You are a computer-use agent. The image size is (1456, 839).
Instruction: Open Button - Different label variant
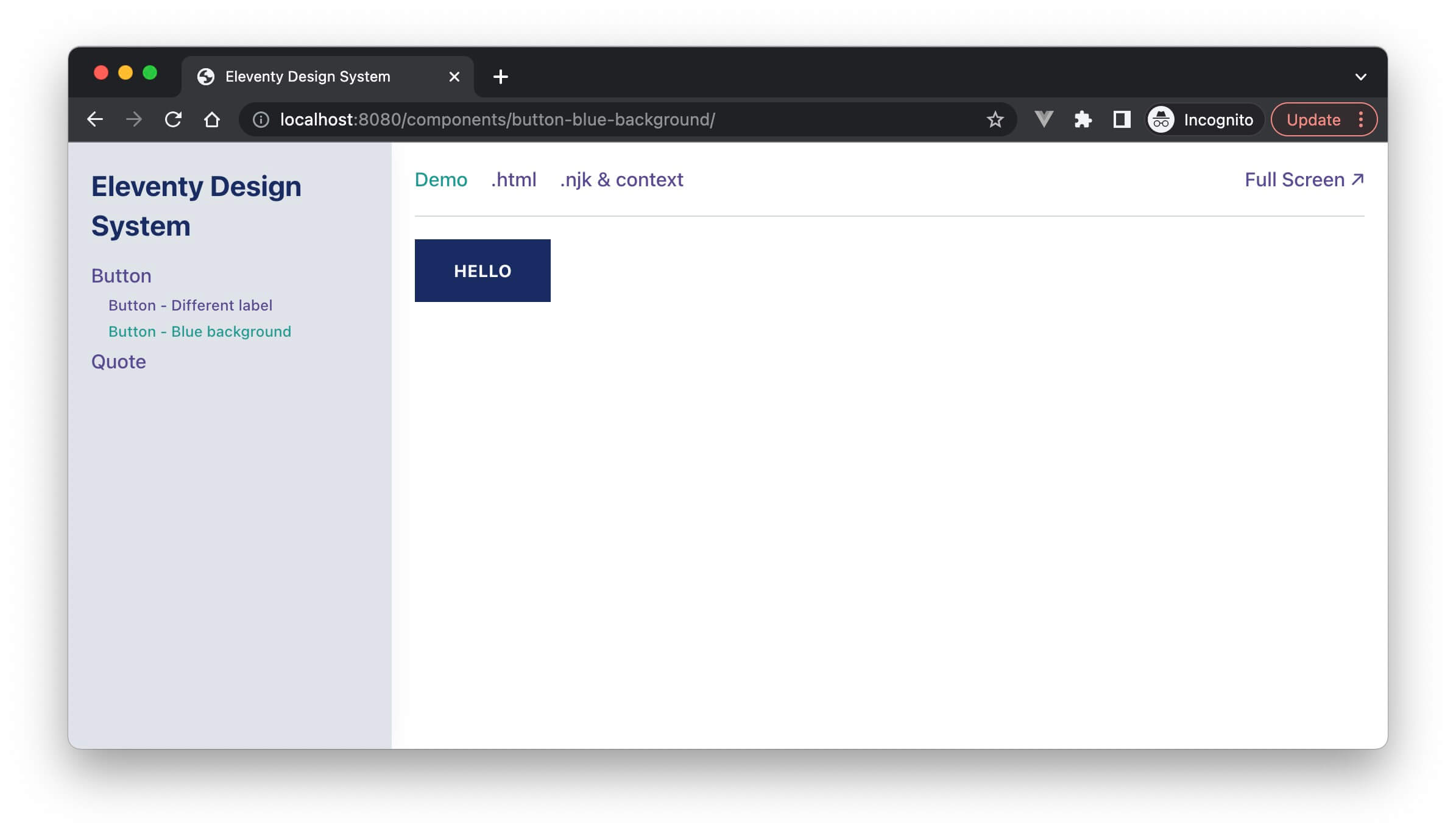pos(190,305)
